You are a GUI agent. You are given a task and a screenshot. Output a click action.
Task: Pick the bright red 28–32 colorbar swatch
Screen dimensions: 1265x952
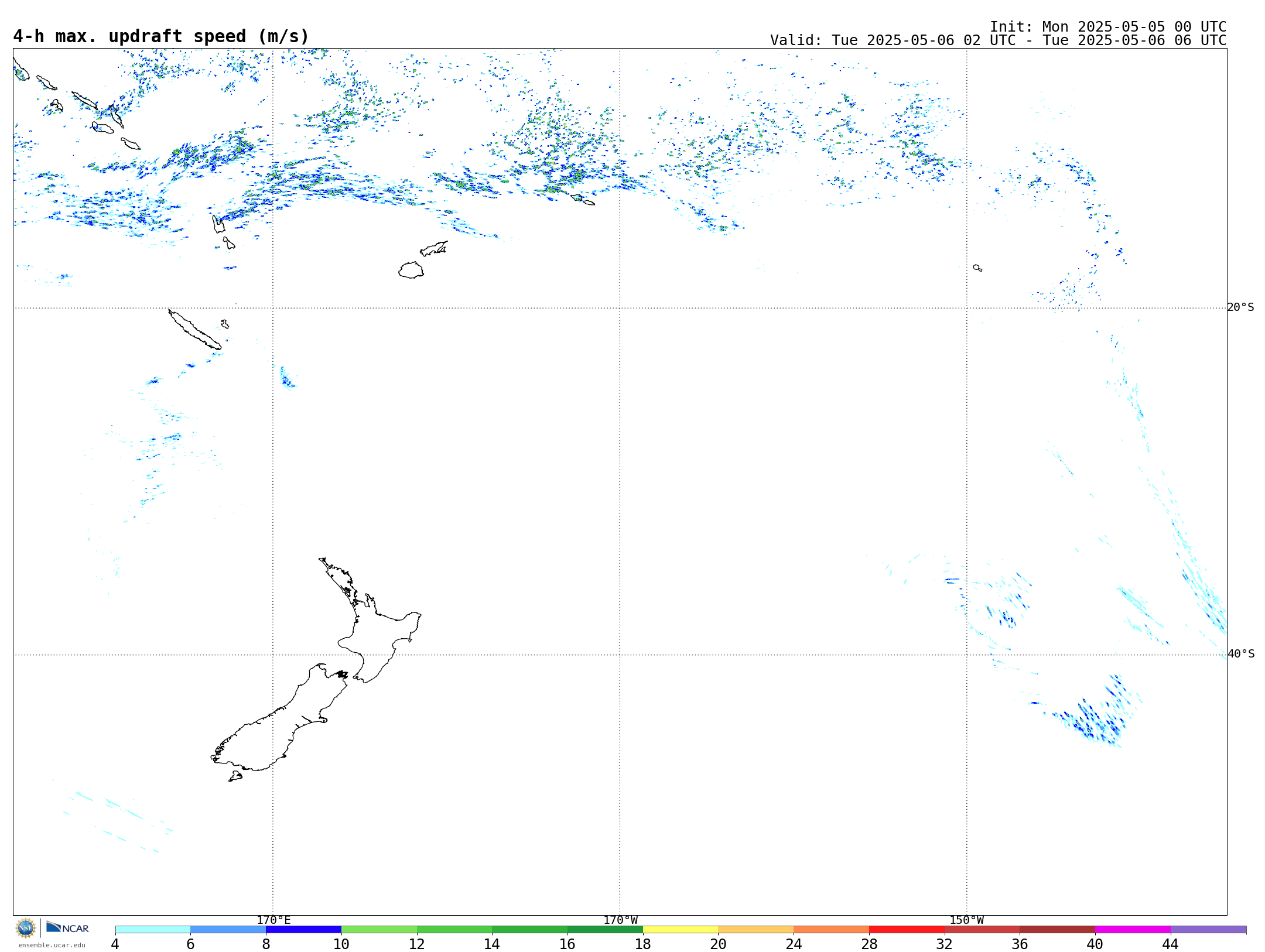click(907, 929)
